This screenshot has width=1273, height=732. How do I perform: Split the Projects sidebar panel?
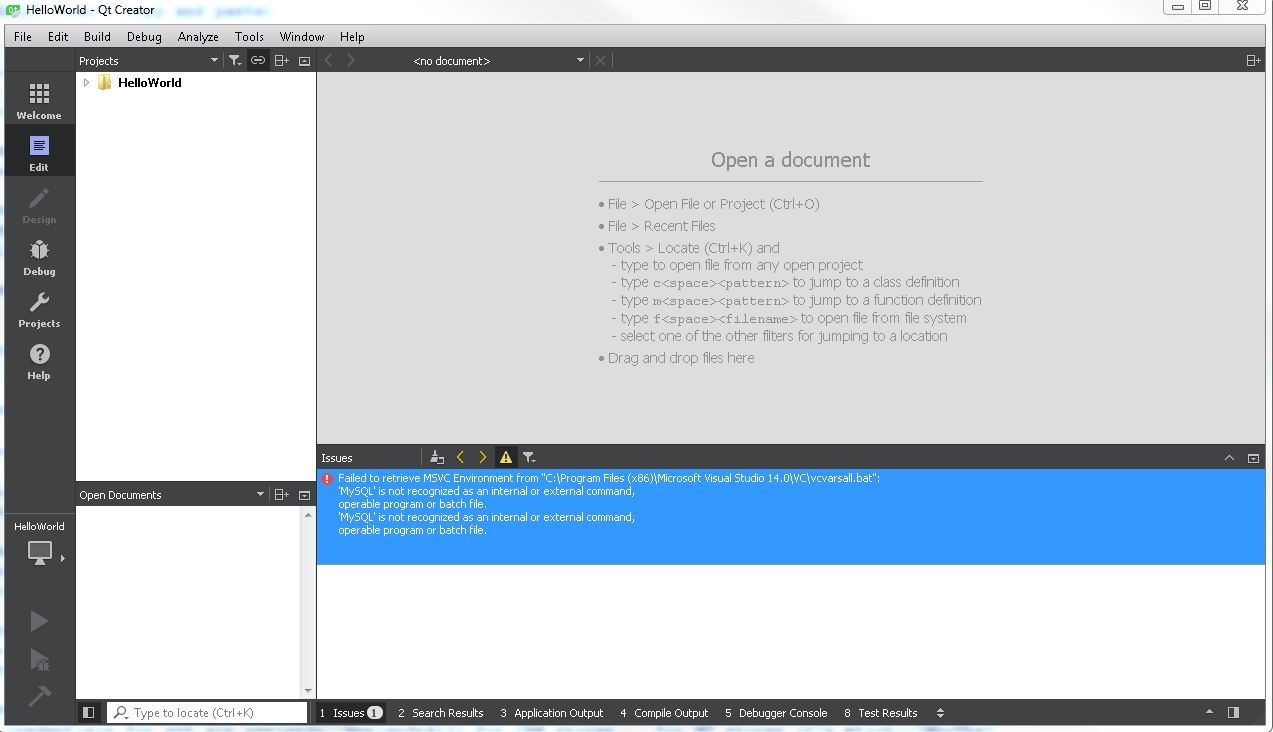coord(282,61)
